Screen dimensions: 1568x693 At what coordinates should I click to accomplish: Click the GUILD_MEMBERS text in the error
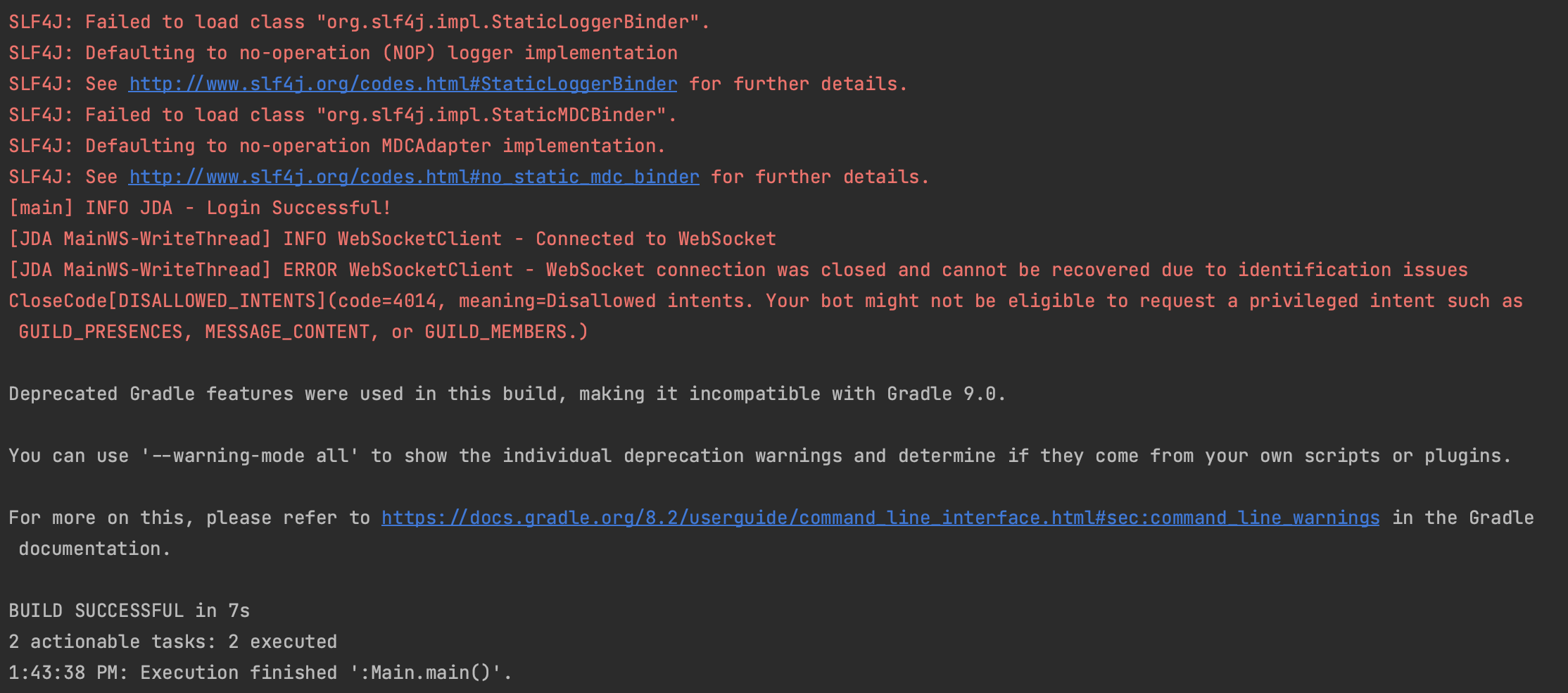[495, 332]
